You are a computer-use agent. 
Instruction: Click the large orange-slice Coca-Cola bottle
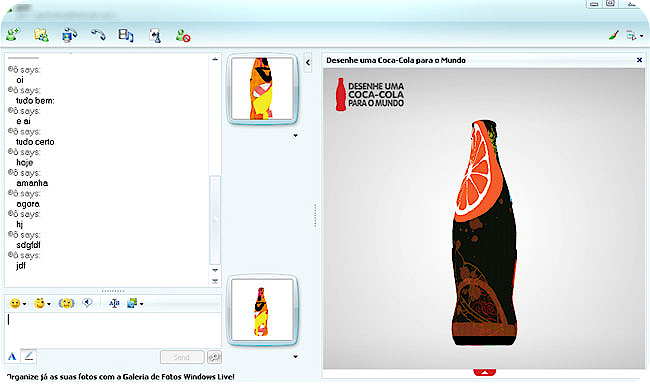tap(484, 233)
